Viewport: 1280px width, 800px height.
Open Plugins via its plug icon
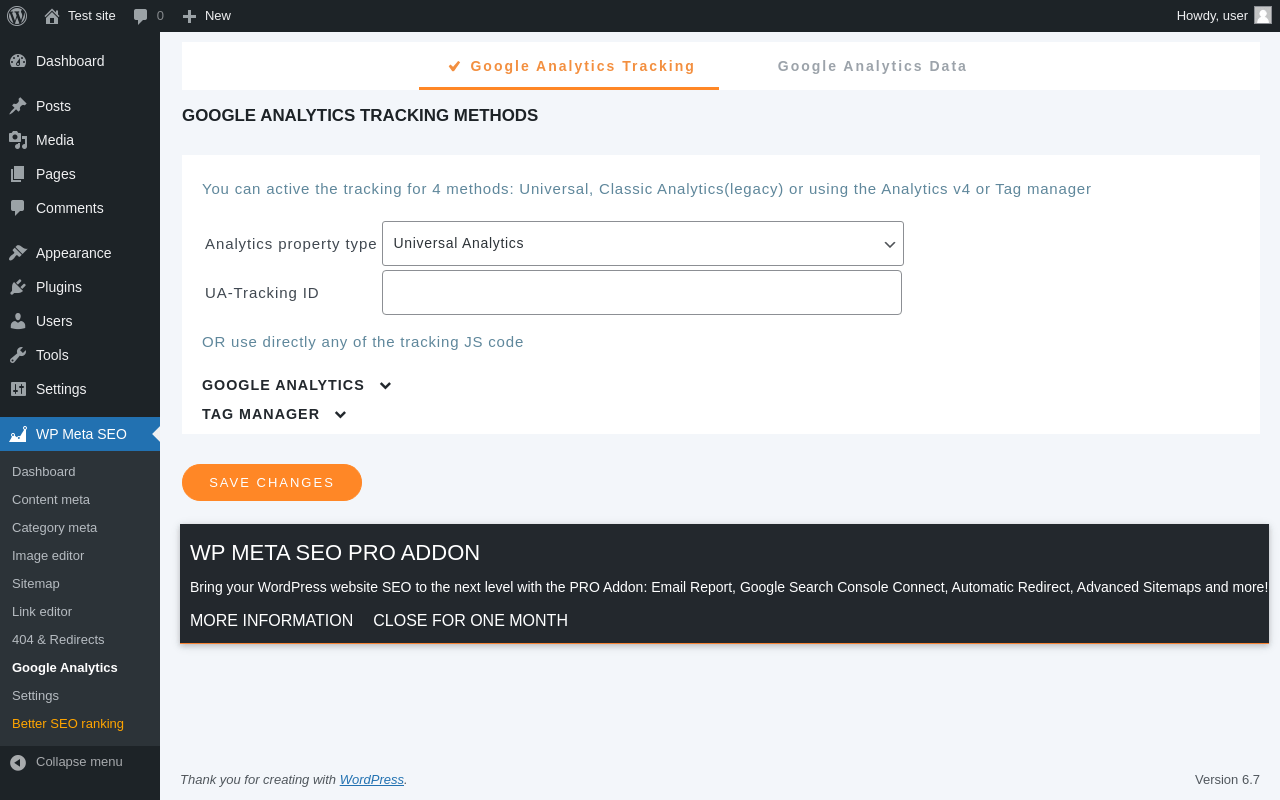18,287
